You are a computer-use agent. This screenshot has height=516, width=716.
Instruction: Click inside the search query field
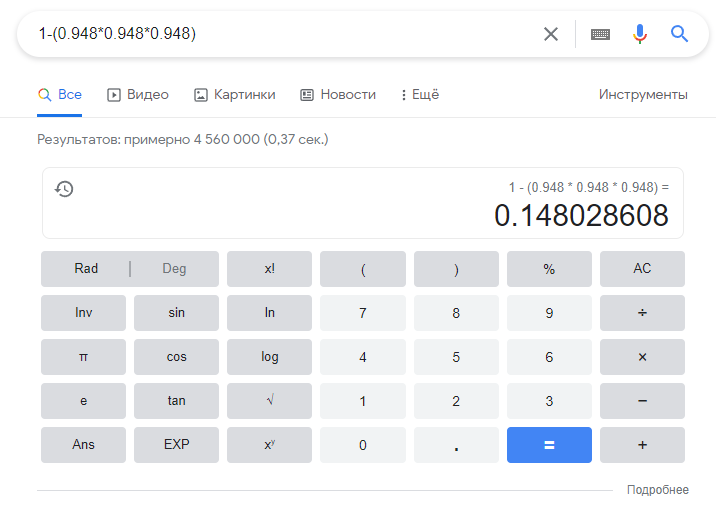pyautogui.click(x=283, y=34)
